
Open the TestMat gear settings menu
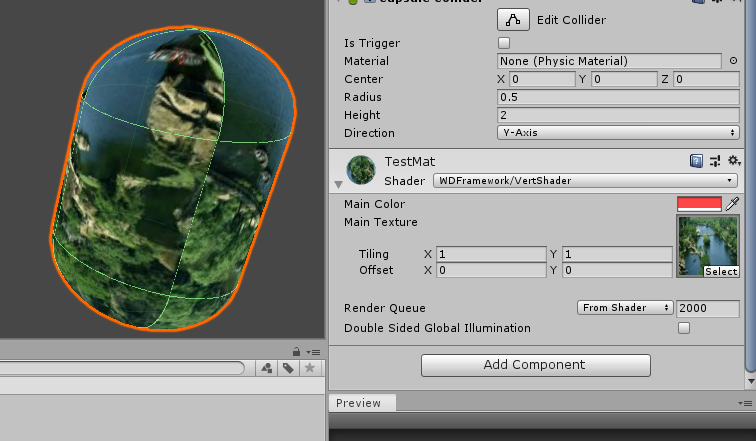click(734, 161)
